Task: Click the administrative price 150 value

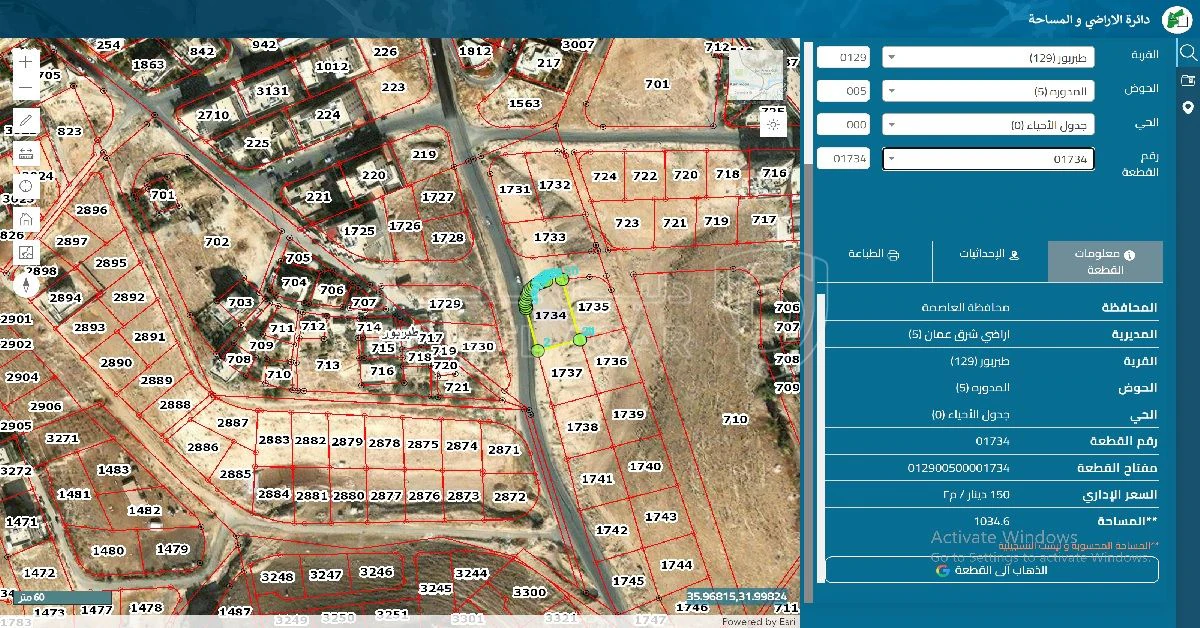Action: pos(976,495)
